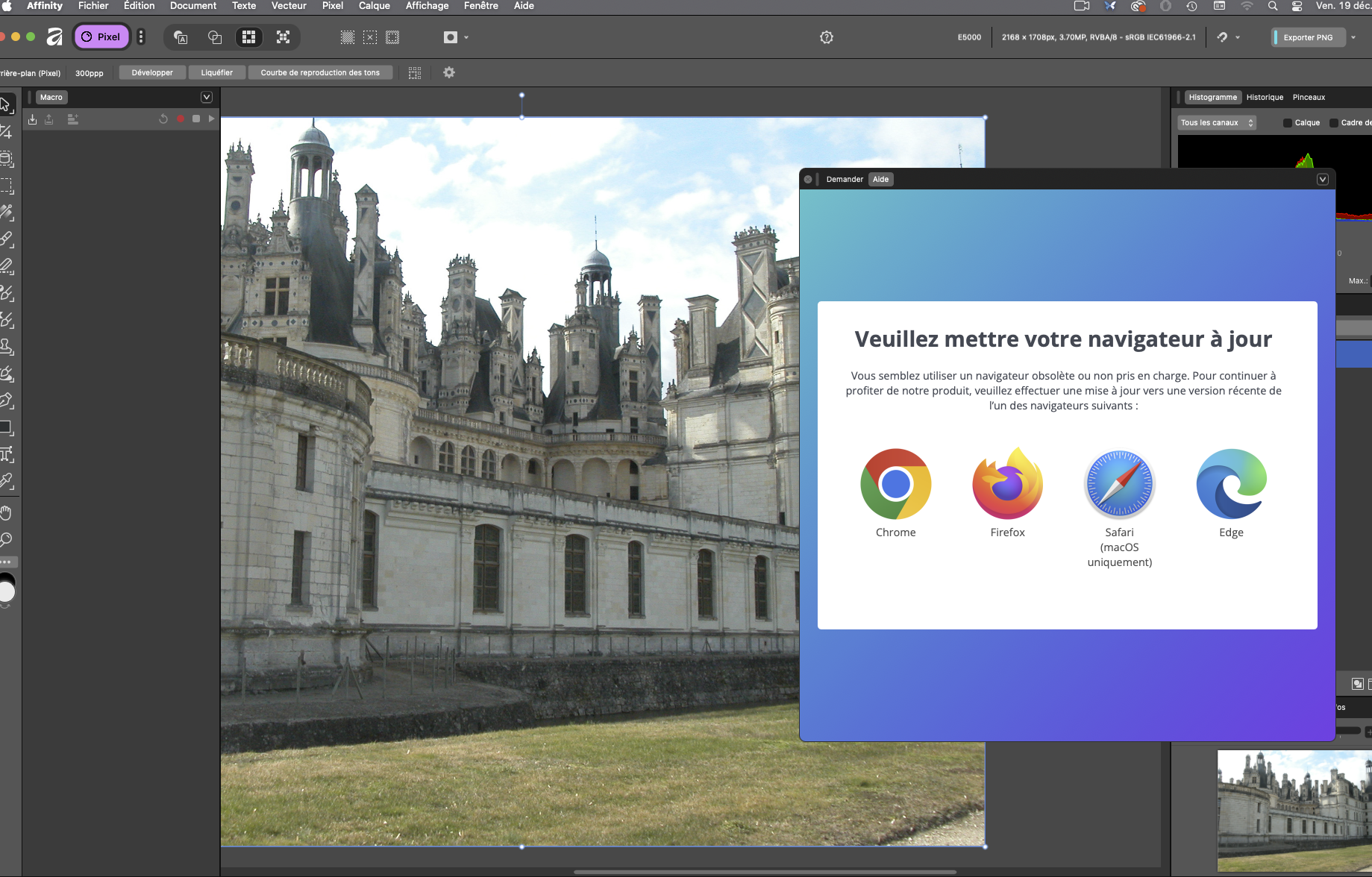Click the white foreground color swatch

[6, 591]
